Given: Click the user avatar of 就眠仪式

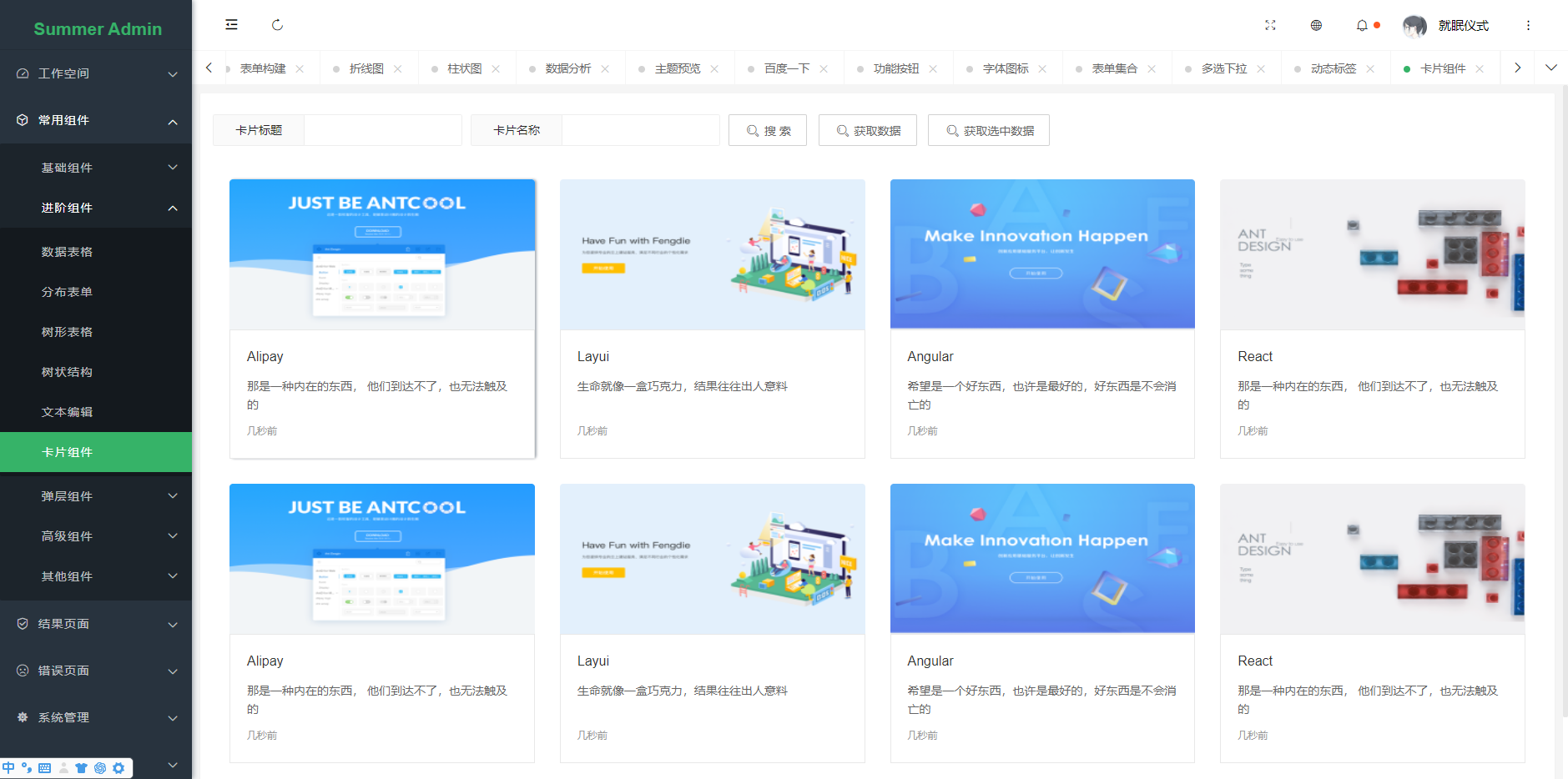Looking at the screenshot, I should (1414, 26).
